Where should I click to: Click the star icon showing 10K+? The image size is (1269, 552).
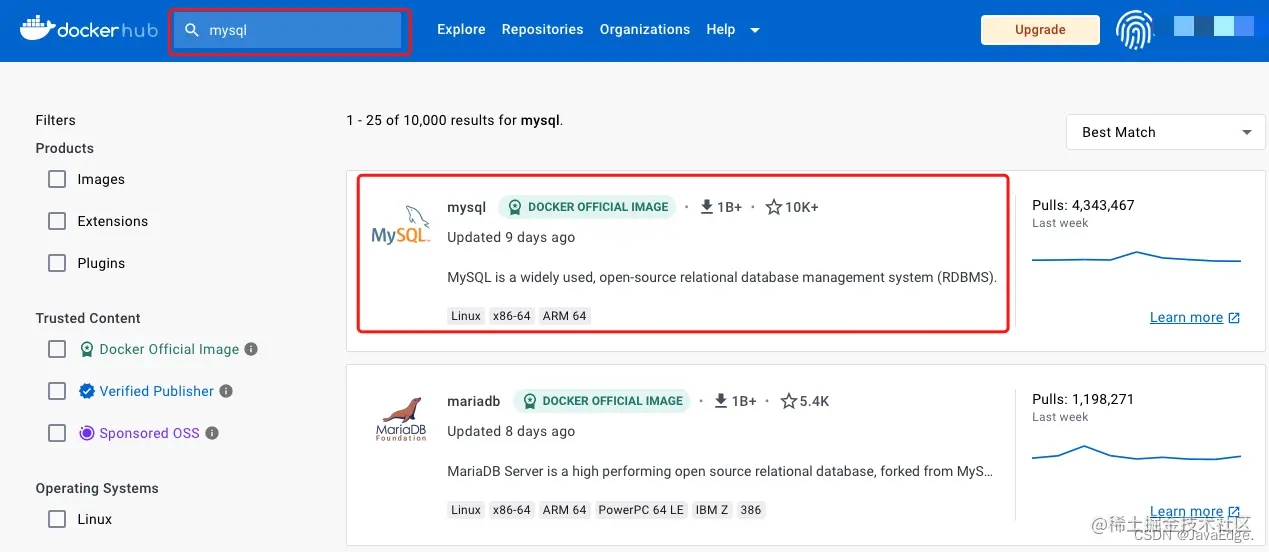773,207
